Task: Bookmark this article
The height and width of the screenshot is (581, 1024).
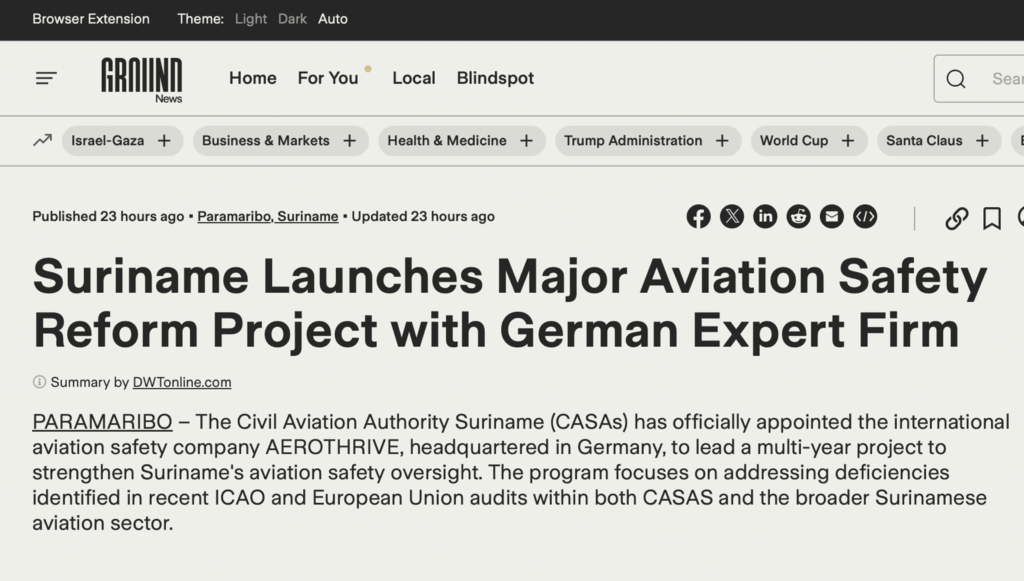Action: pyautogui.click(x=991, y=218)
